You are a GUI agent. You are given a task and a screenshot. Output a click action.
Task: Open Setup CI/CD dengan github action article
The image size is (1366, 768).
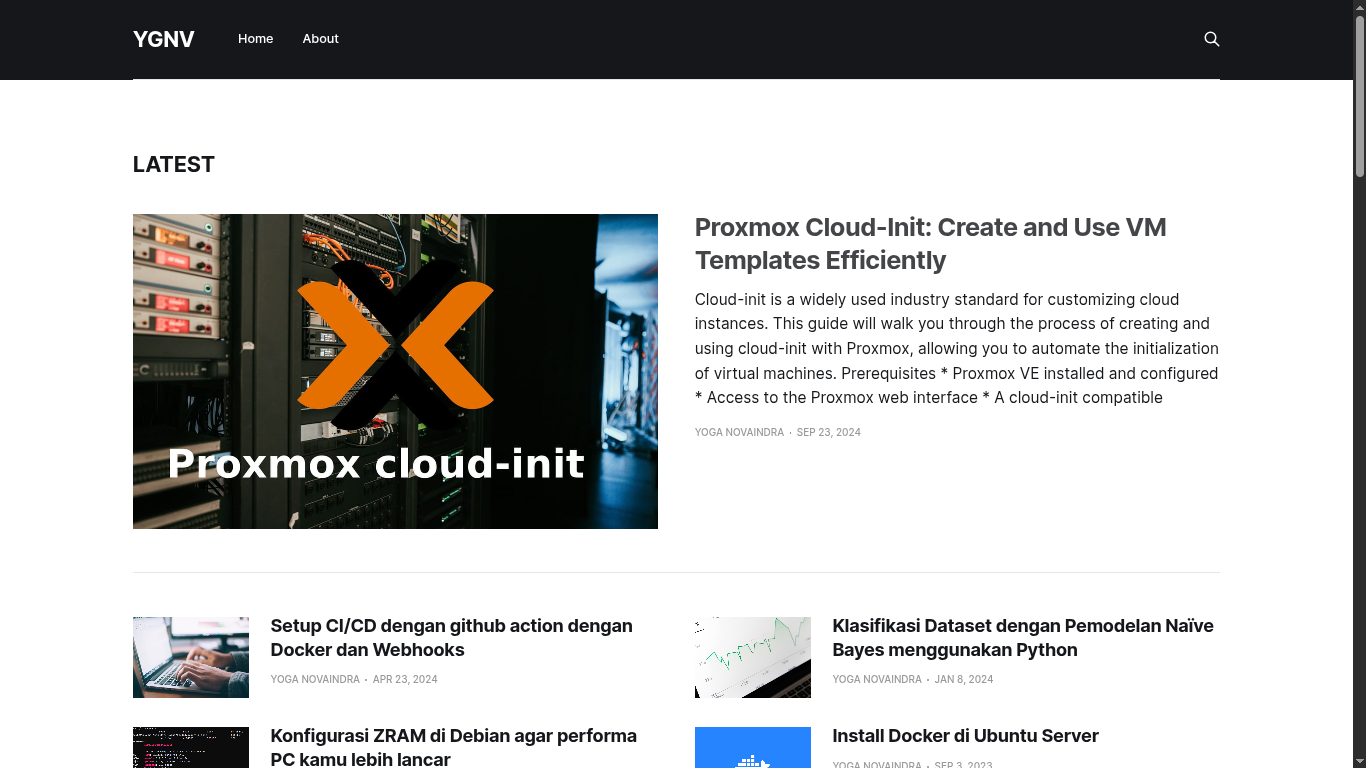point(452,637)
